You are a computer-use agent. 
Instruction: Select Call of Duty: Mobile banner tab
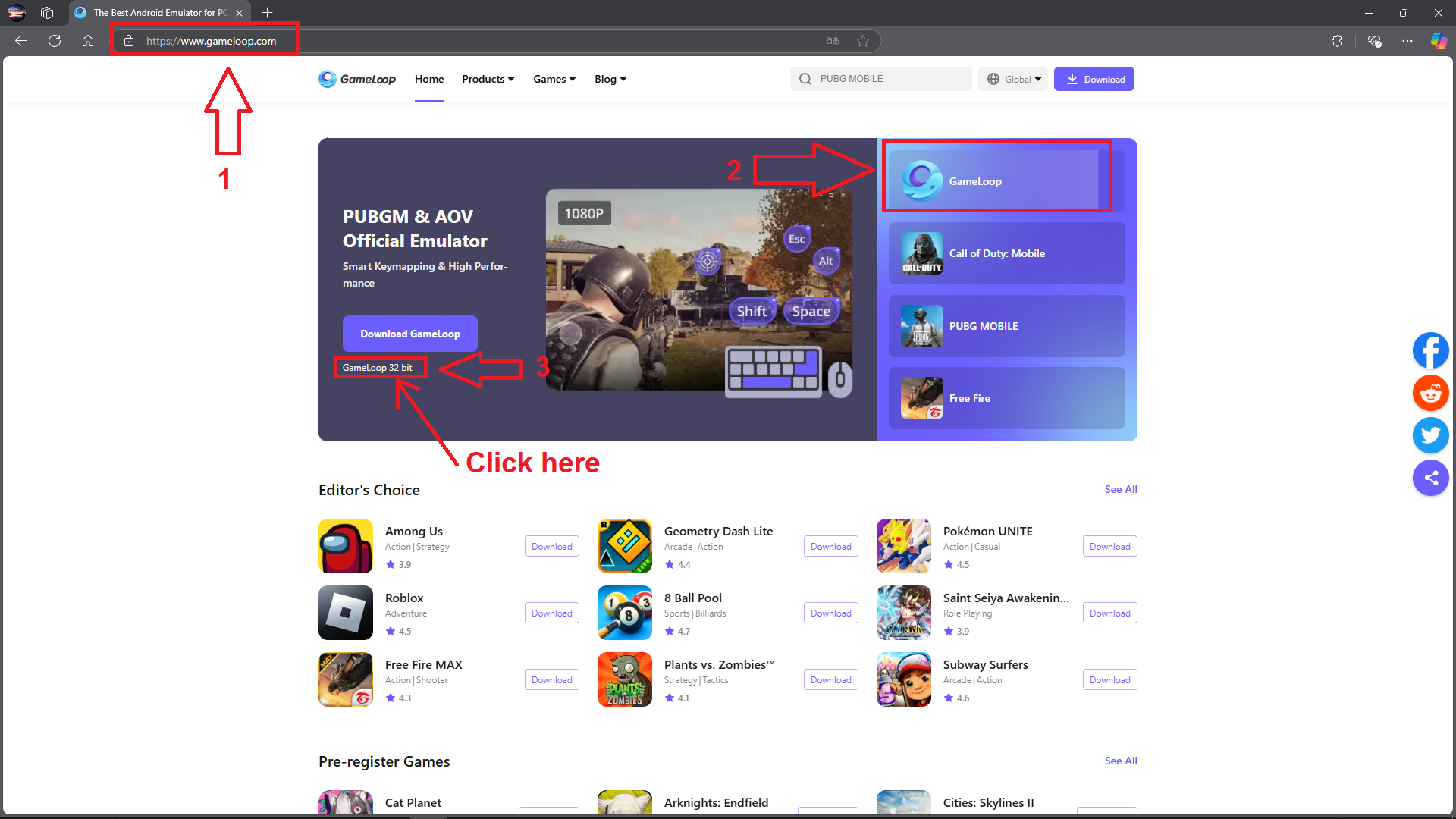coord(1006,253)
